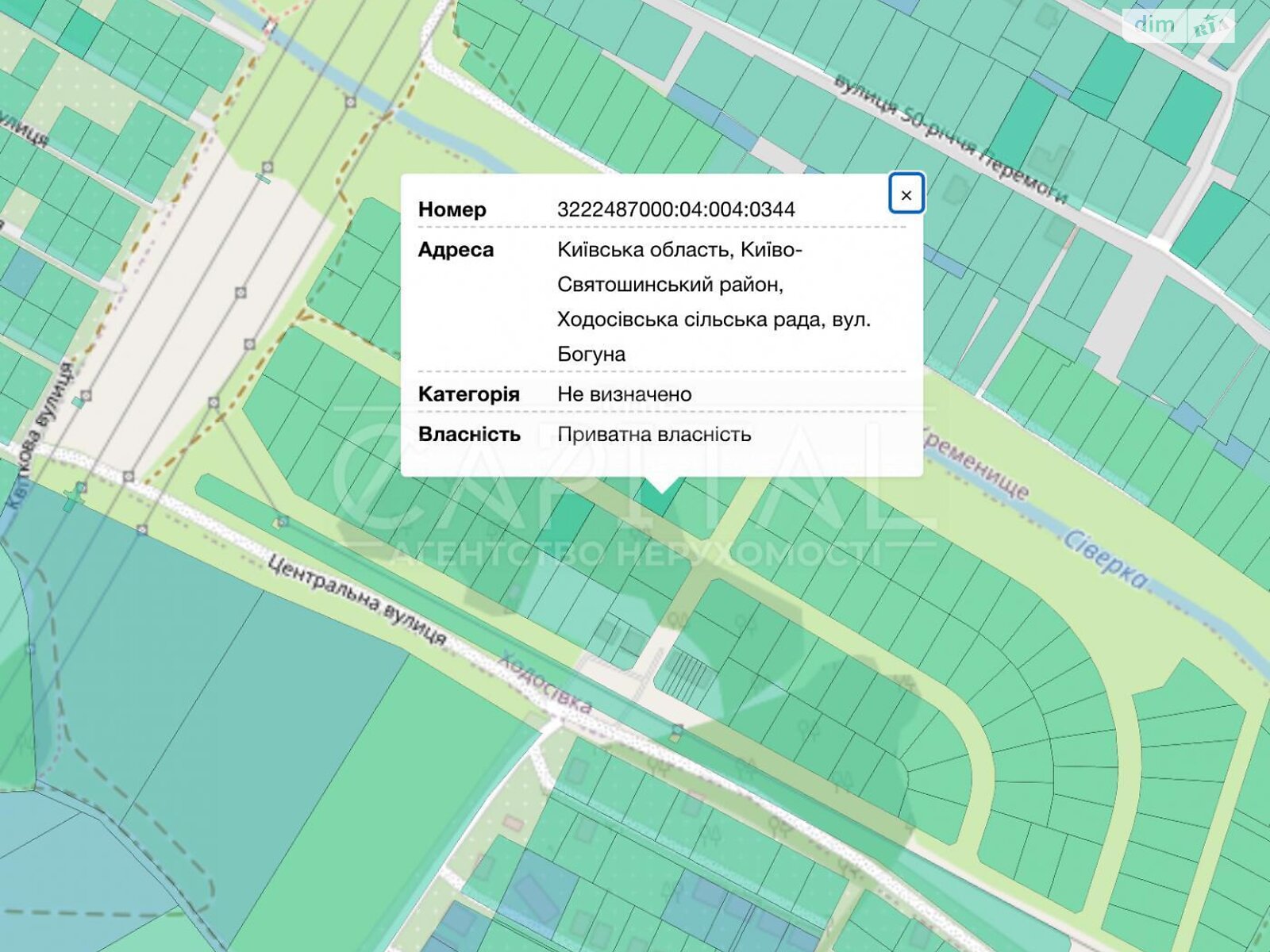Click the 'Не визначено' category value

click(x=625, y=394)
